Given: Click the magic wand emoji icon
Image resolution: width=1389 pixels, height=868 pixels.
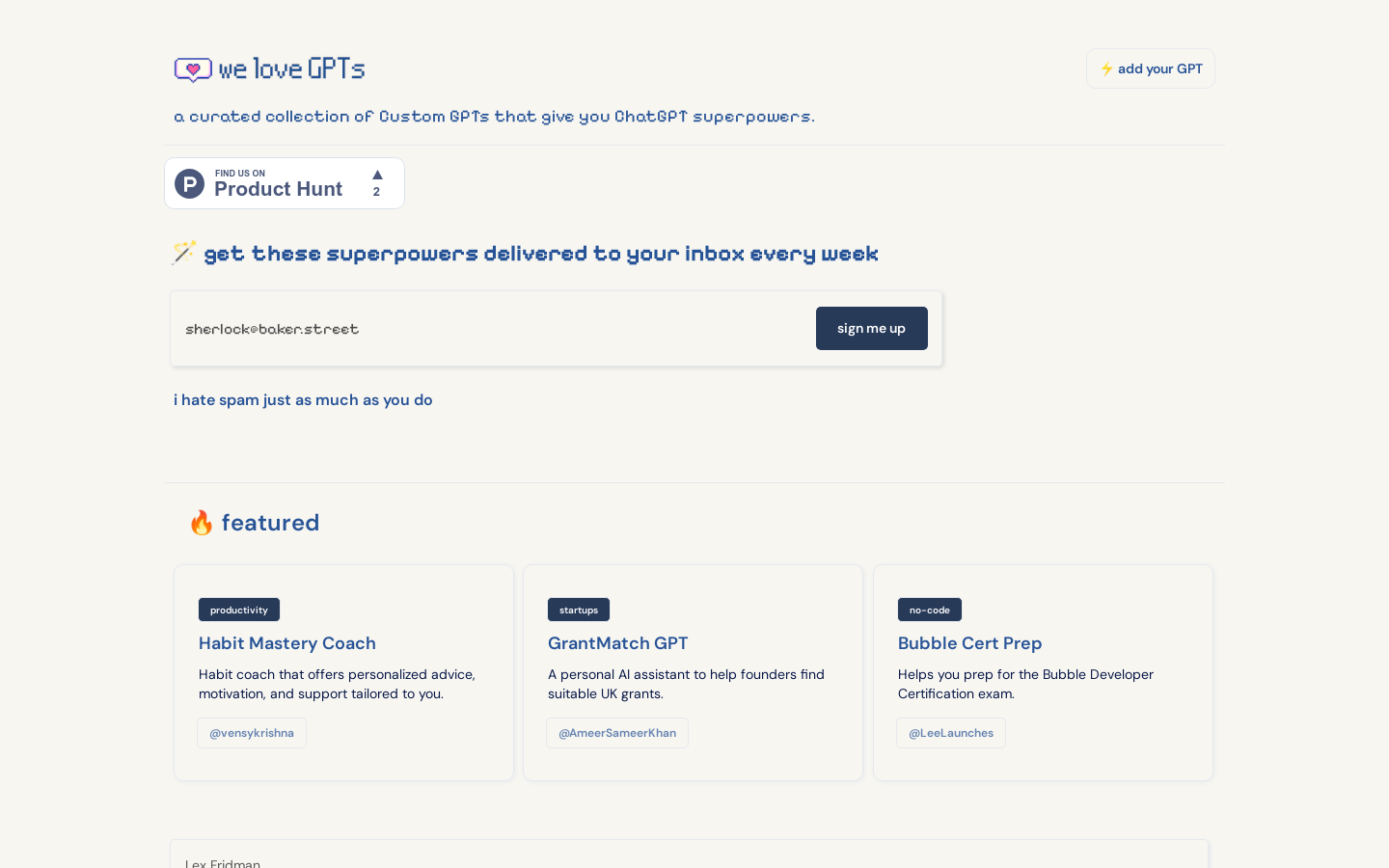Looking at the screenshot, I should point(183,253).
